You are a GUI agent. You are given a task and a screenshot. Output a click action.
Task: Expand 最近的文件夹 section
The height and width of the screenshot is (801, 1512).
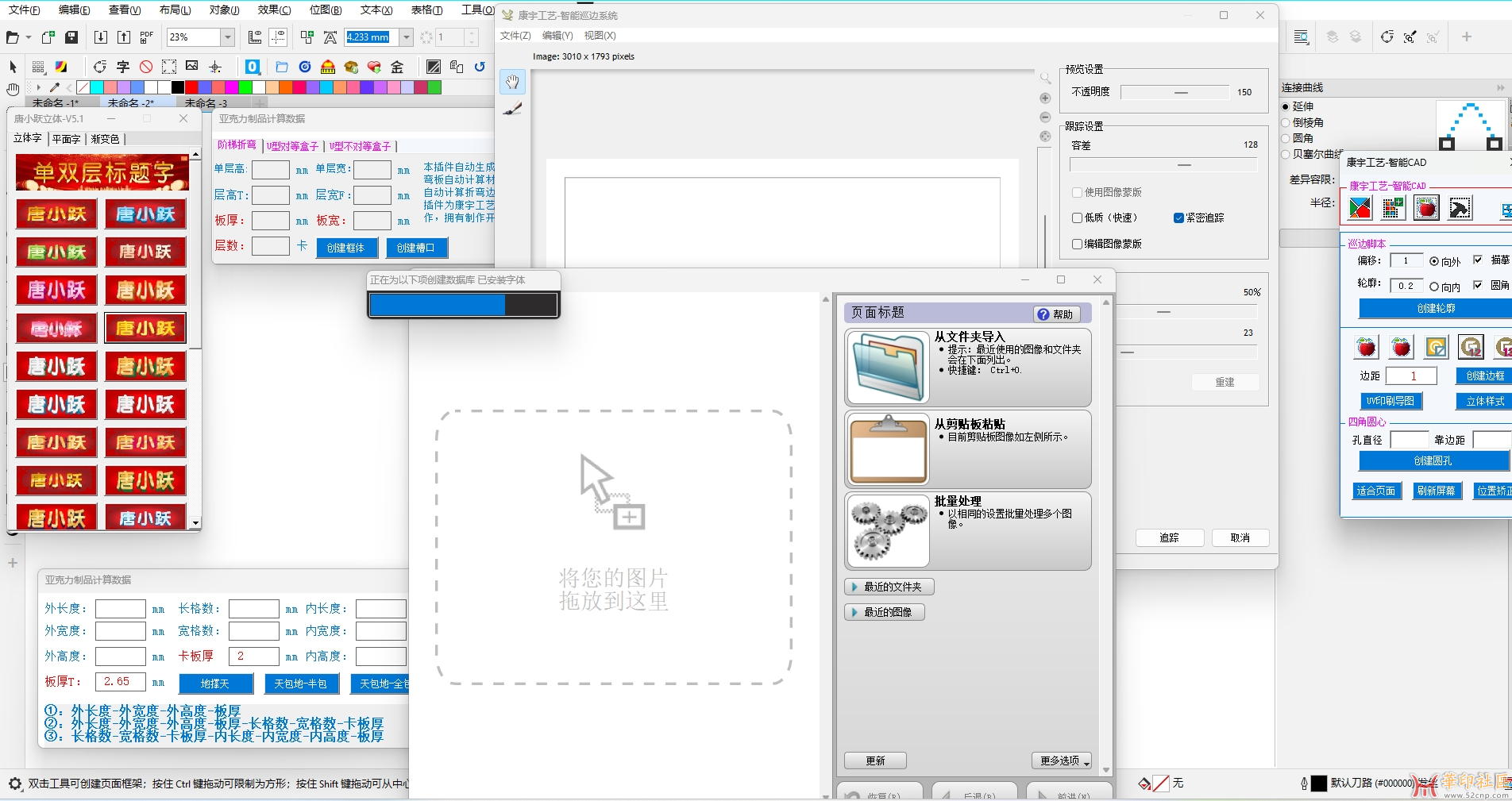(889, 587)
